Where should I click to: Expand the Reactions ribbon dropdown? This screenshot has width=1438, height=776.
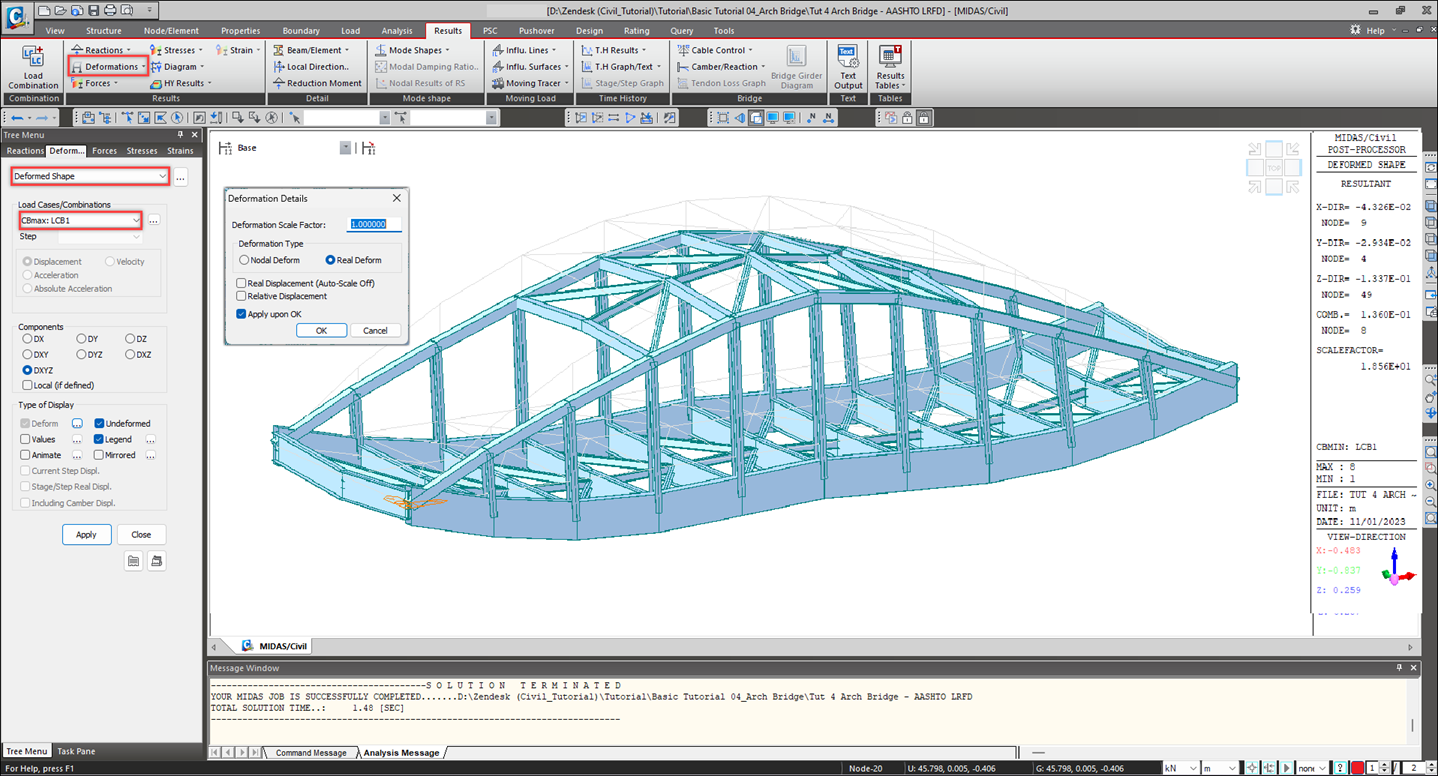(130, 50)
